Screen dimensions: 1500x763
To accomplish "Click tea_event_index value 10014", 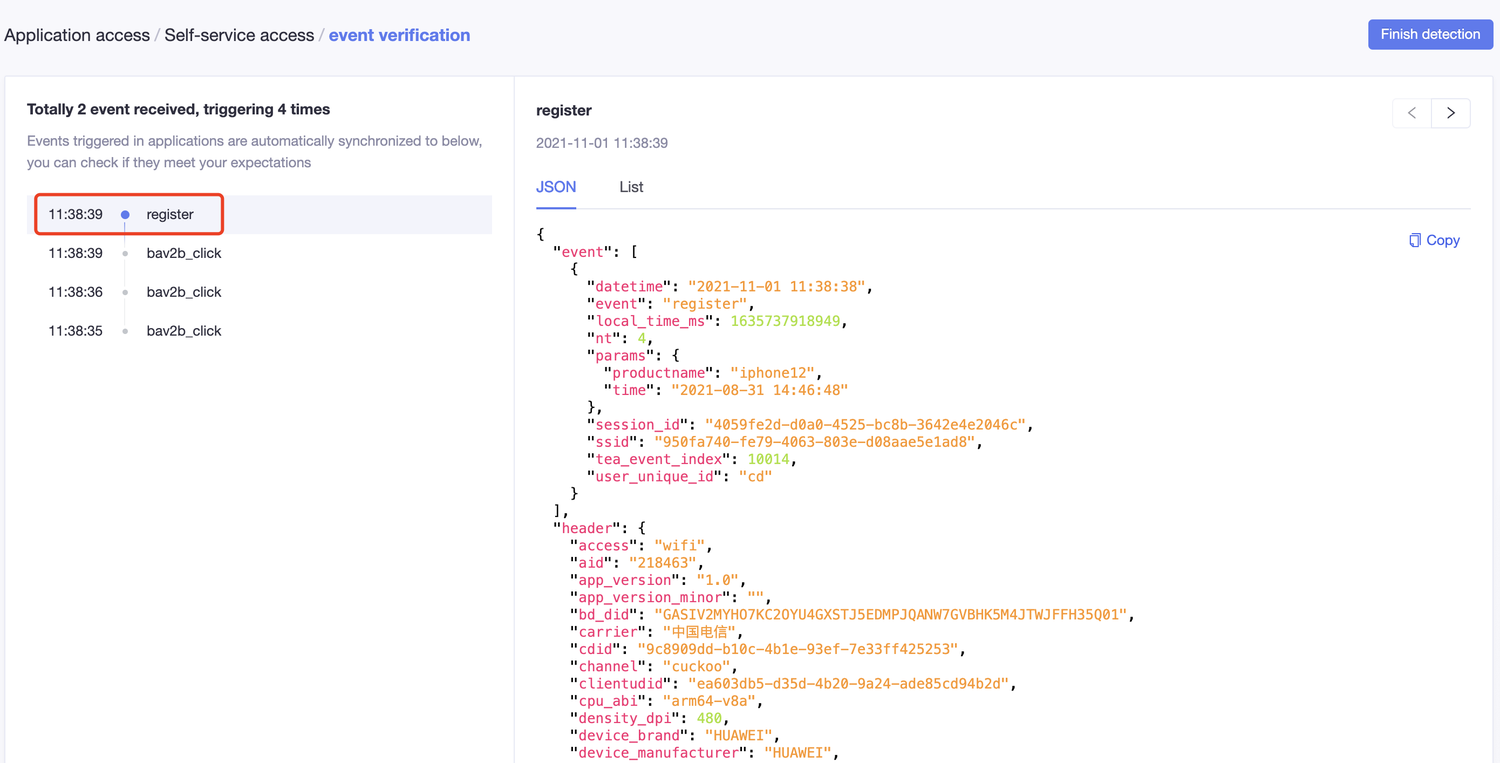I will pos(768,459).
